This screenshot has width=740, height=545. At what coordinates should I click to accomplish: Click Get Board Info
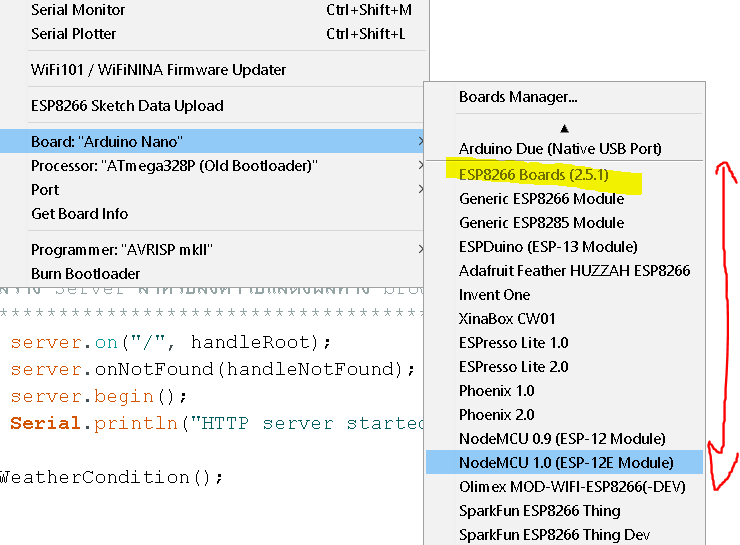(213, 214)
